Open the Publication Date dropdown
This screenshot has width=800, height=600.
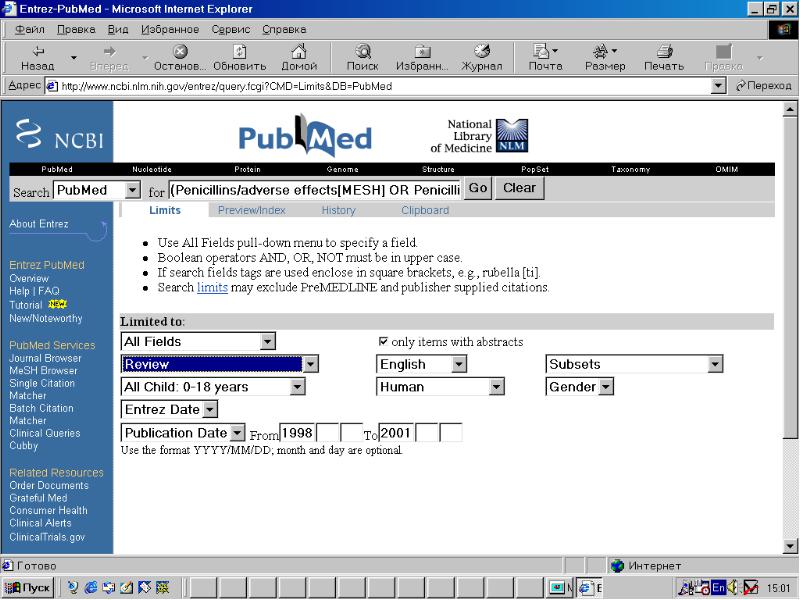(x=183, y=433)
